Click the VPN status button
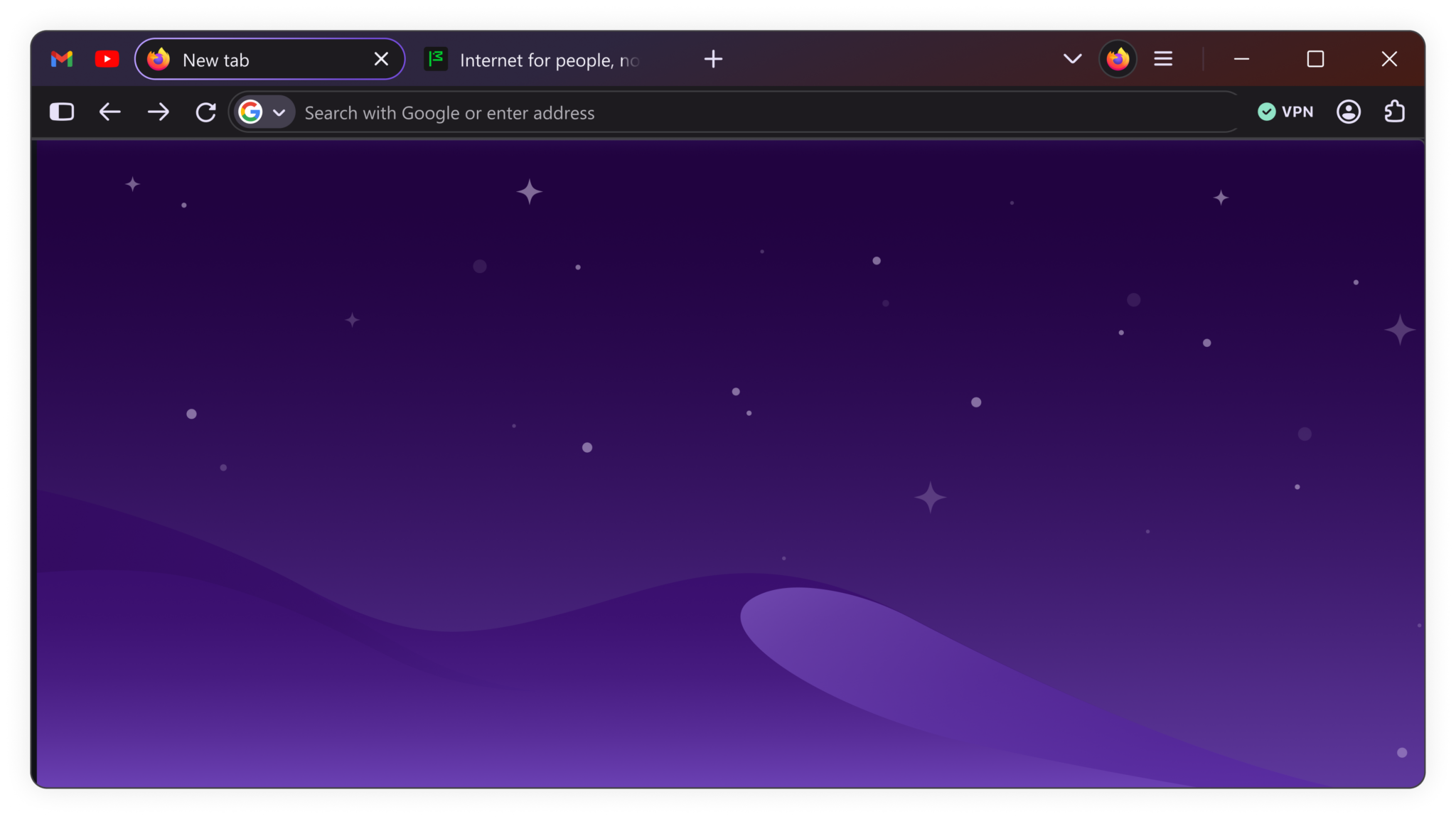Image resolution: width=1456 pixels, height=819 pixels. pos(1285,112)
